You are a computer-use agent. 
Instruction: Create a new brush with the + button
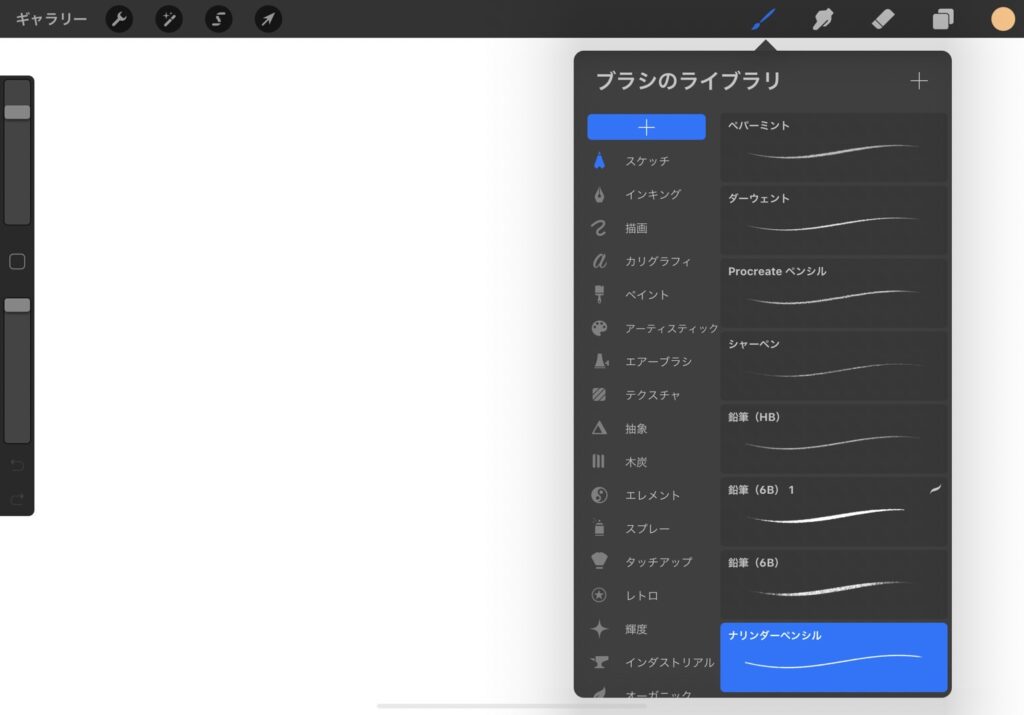[x=918, y=81]
